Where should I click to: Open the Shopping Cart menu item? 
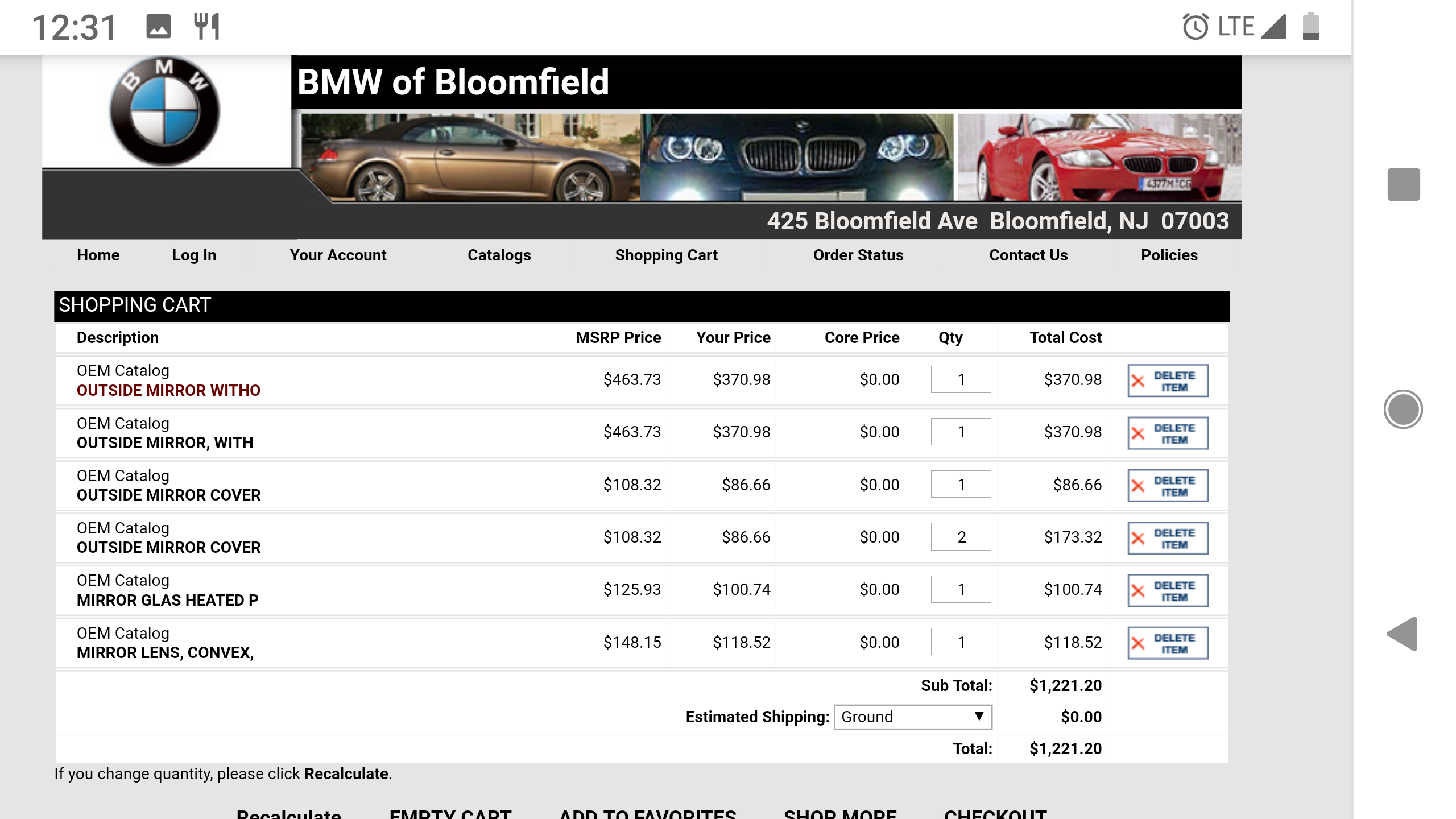pyautogui.click(x=666, y=255)
